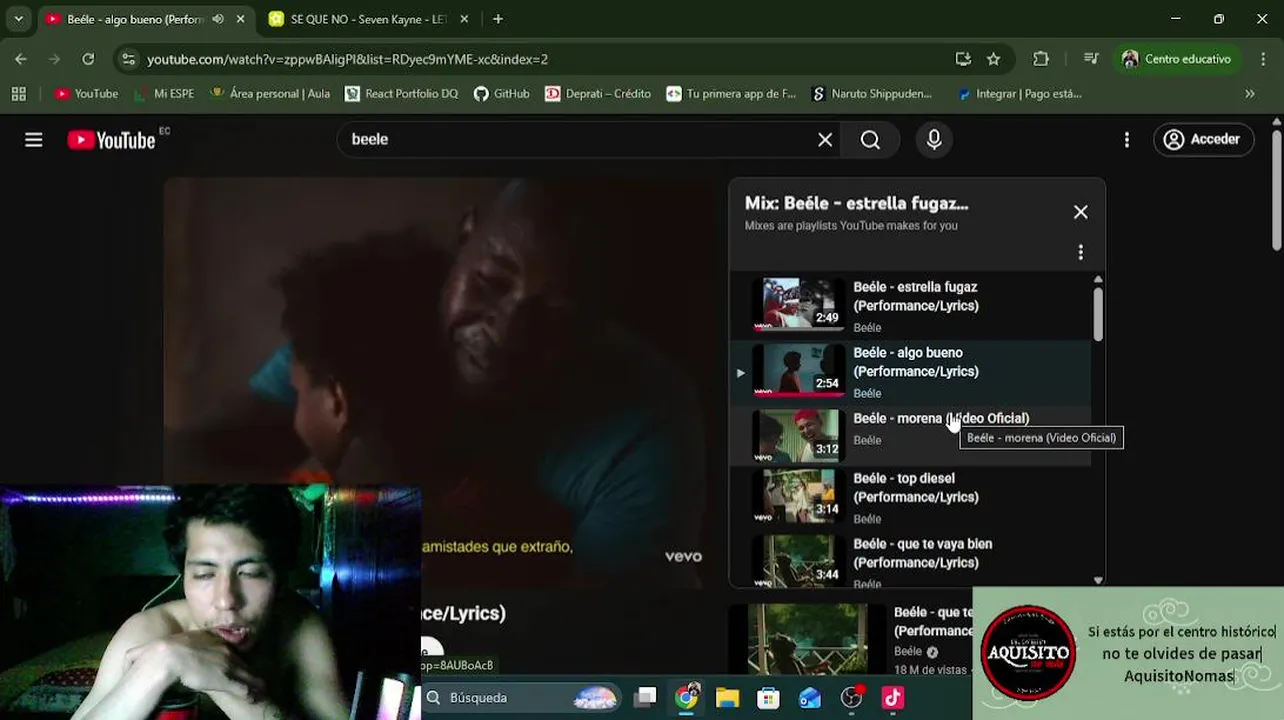Start voice search with the microphone
Image resolution: width=1284 pixels, height=720 pixels.
pos(934,140)
